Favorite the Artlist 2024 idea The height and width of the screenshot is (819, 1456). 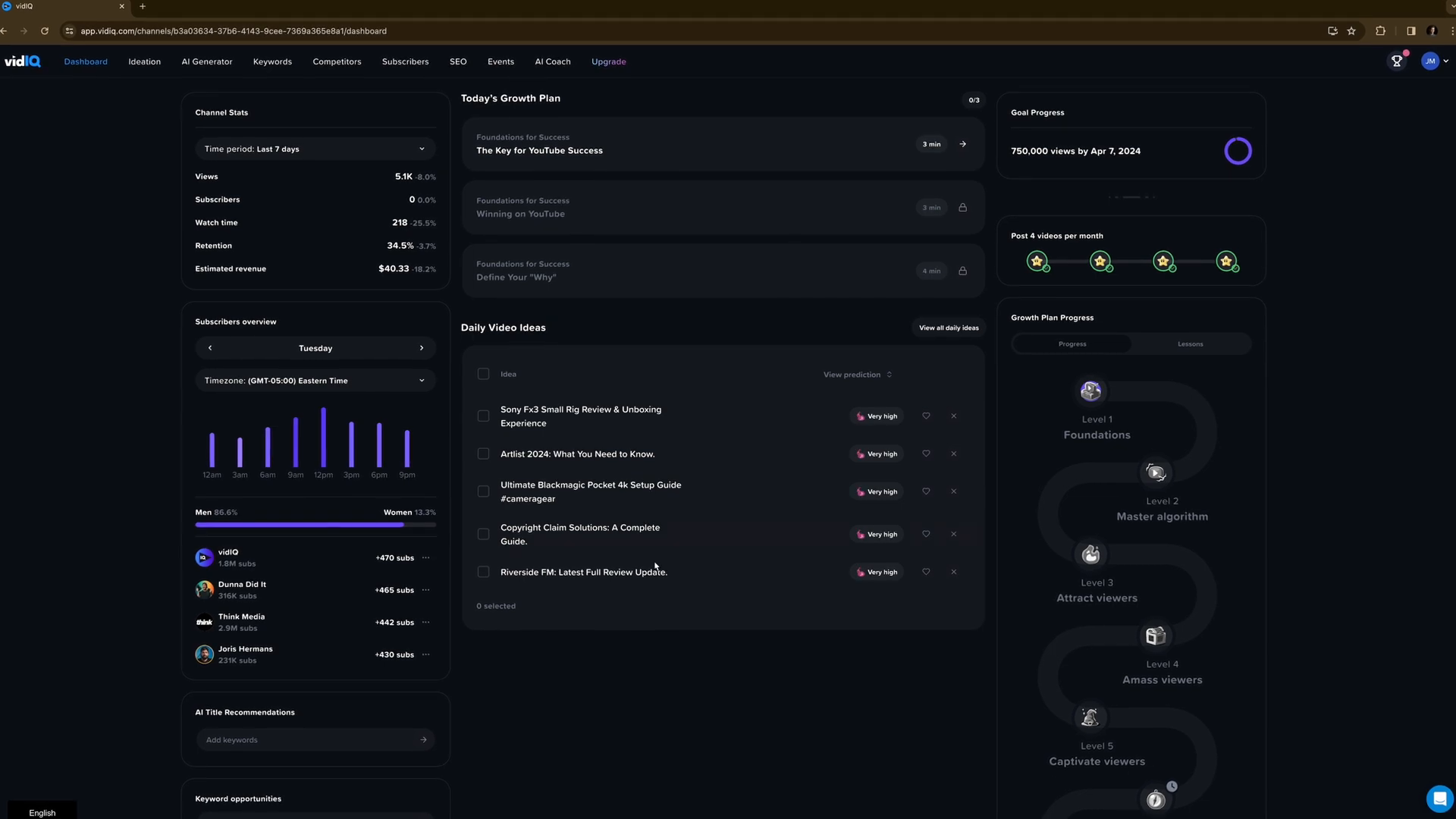pos(926,454)
